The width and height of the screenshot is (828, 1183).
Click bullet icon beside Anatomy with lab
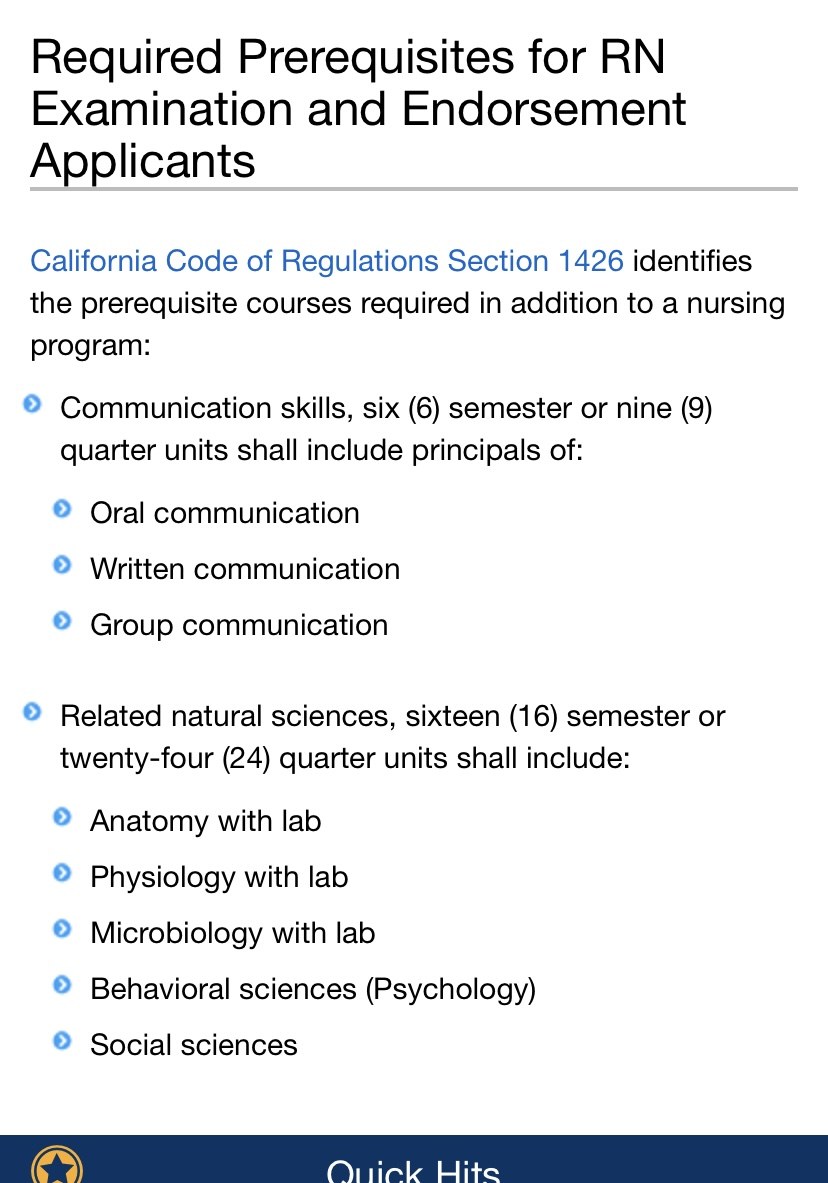63,817
